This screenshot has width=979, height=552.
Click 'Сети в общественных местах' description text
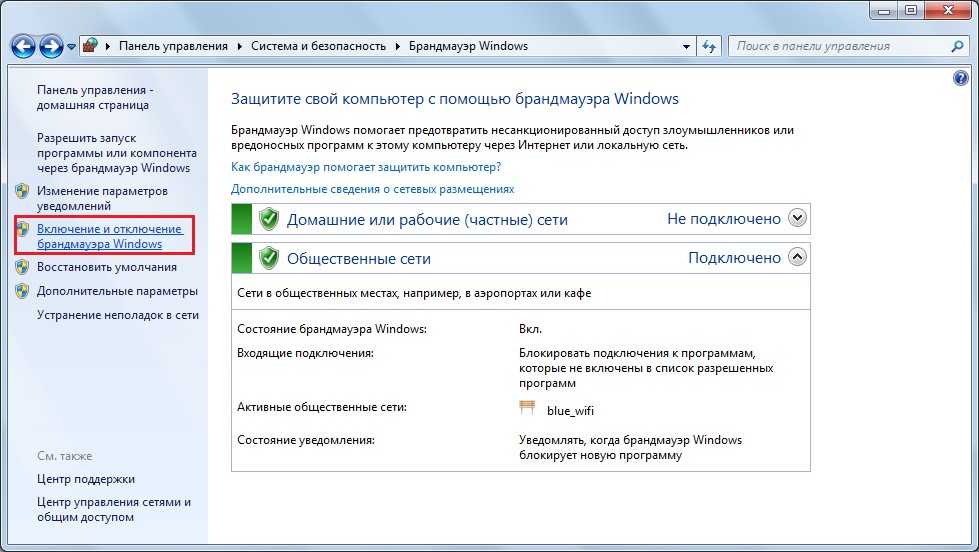414,293
